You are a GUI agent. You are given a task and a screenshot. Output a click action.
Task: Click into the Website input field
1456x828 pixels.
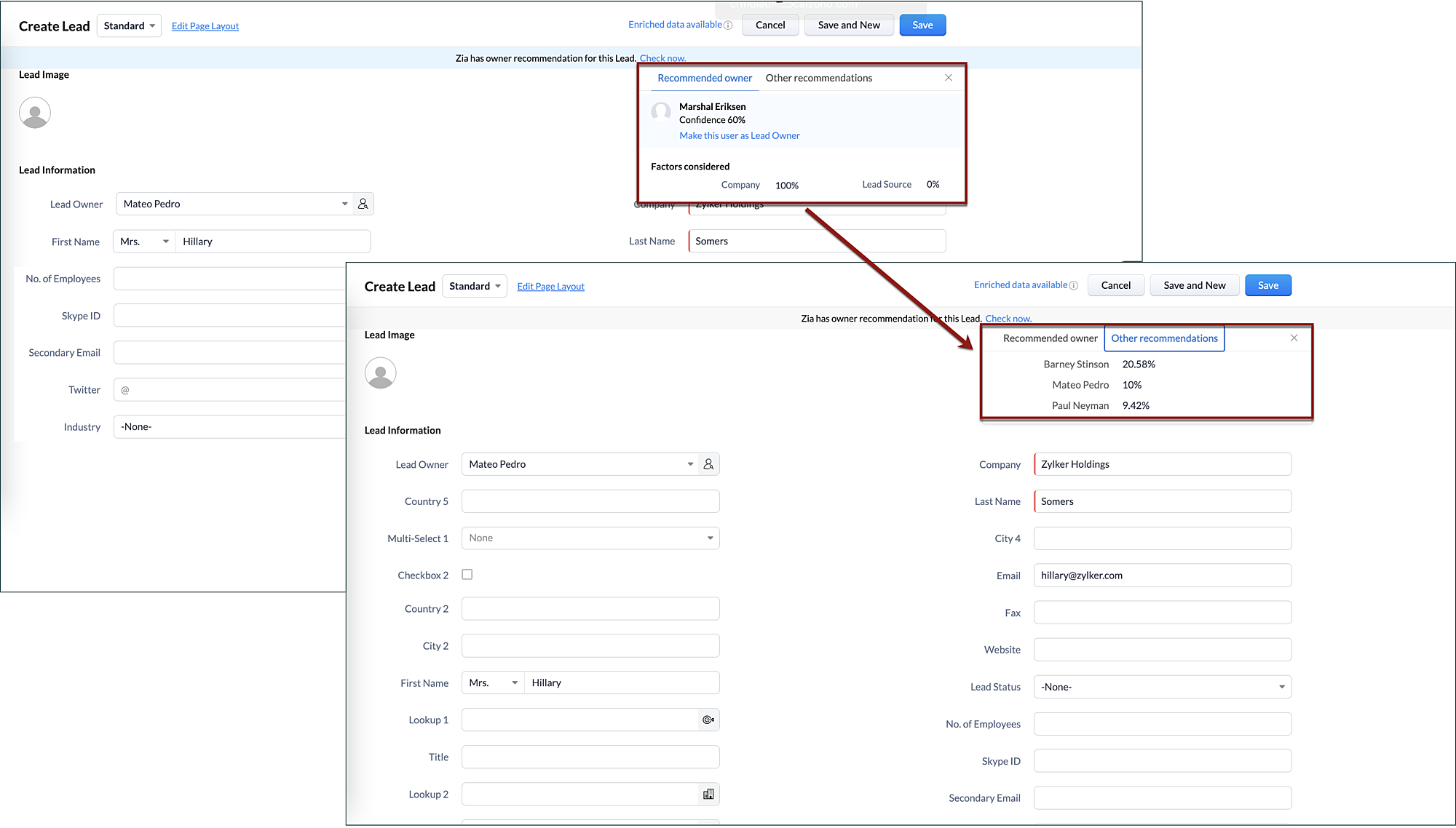1162,649
